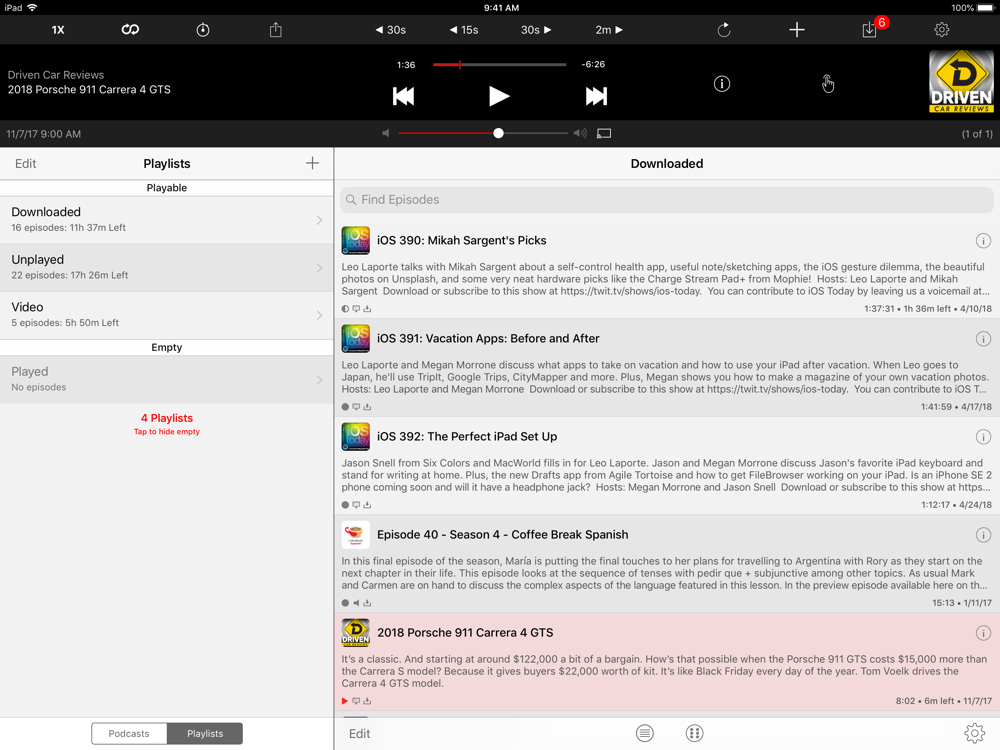Screen dimensions: 1000x750
Task: Select 2018 Porsche 911 Carrera 4 GTS row
Action: click(666, 663)
